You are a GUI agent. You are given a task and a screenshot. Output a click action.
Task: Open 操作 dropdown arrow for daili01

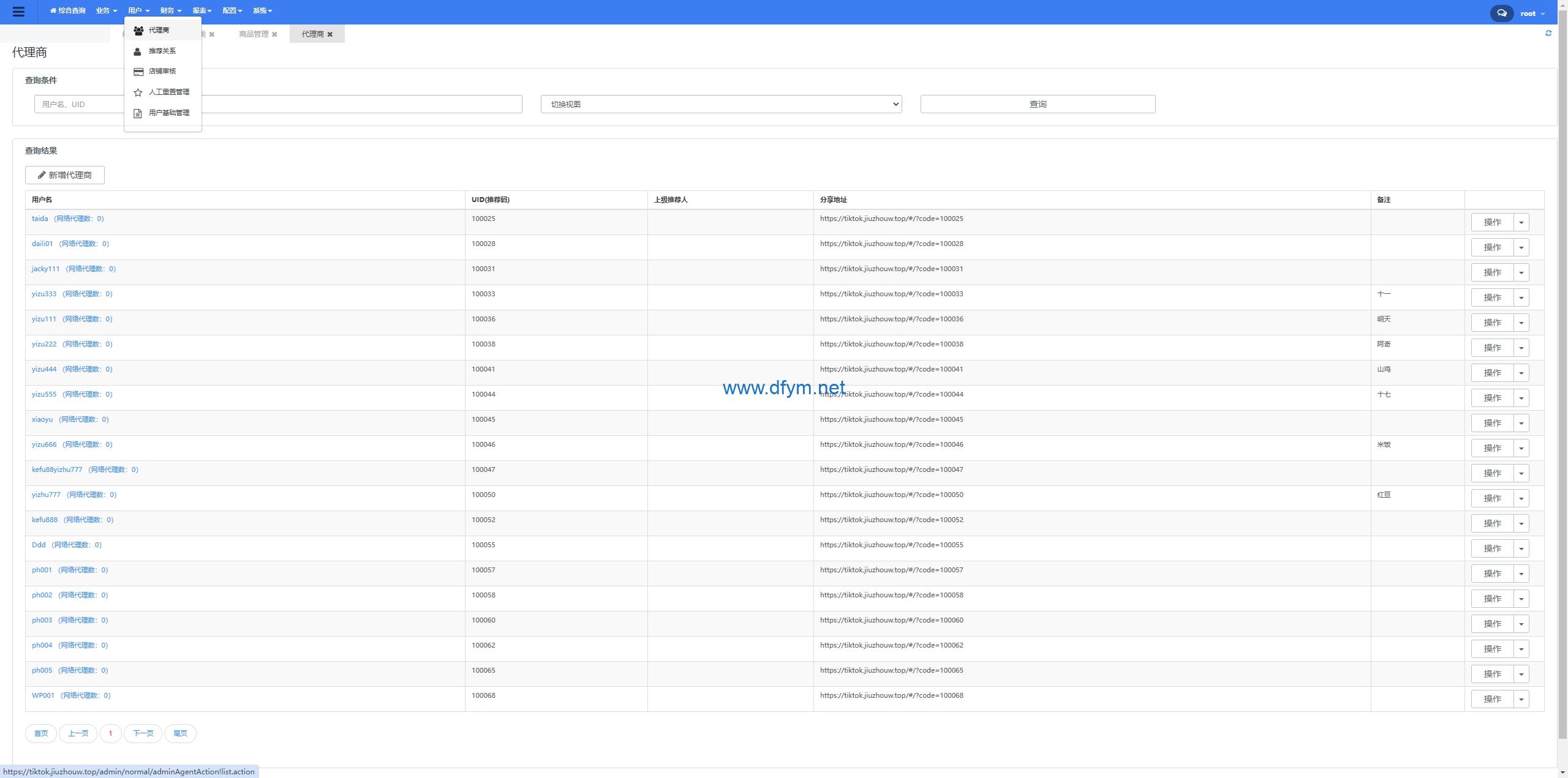click(1521, 247)
